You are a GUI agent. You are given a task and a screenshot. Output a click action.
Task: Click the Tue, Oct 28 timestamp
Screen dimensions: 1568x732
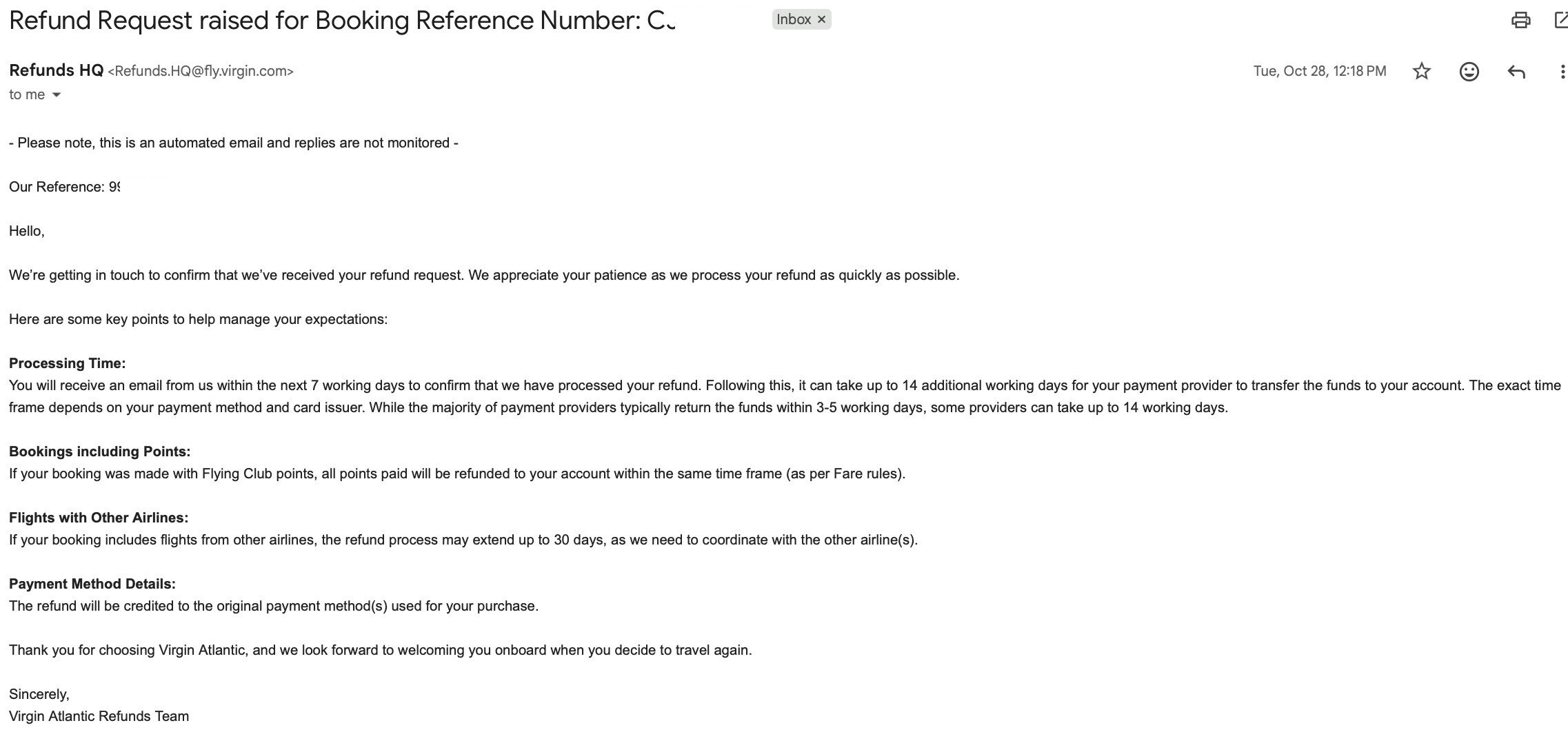(x=1319, y=71)
